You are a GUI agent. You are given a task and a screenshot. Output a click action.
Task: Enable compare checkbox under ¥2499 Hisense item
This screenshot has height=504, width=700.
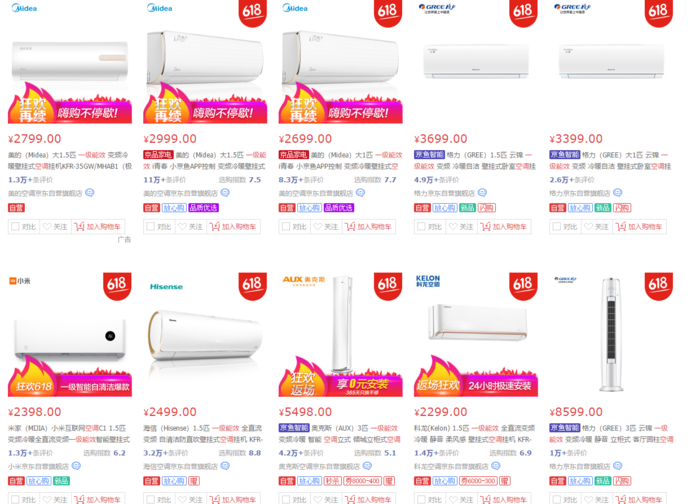point(150,500)
